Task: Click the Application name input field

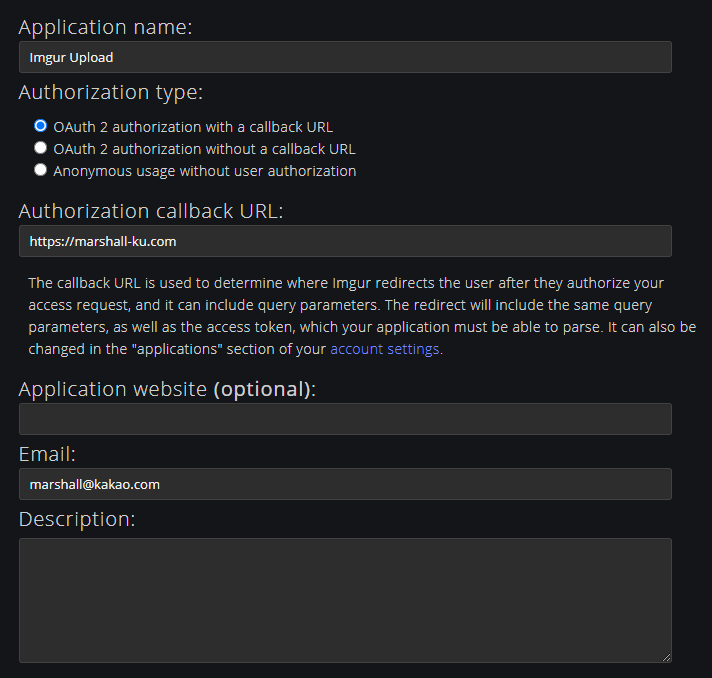Action: coord(345,57)
